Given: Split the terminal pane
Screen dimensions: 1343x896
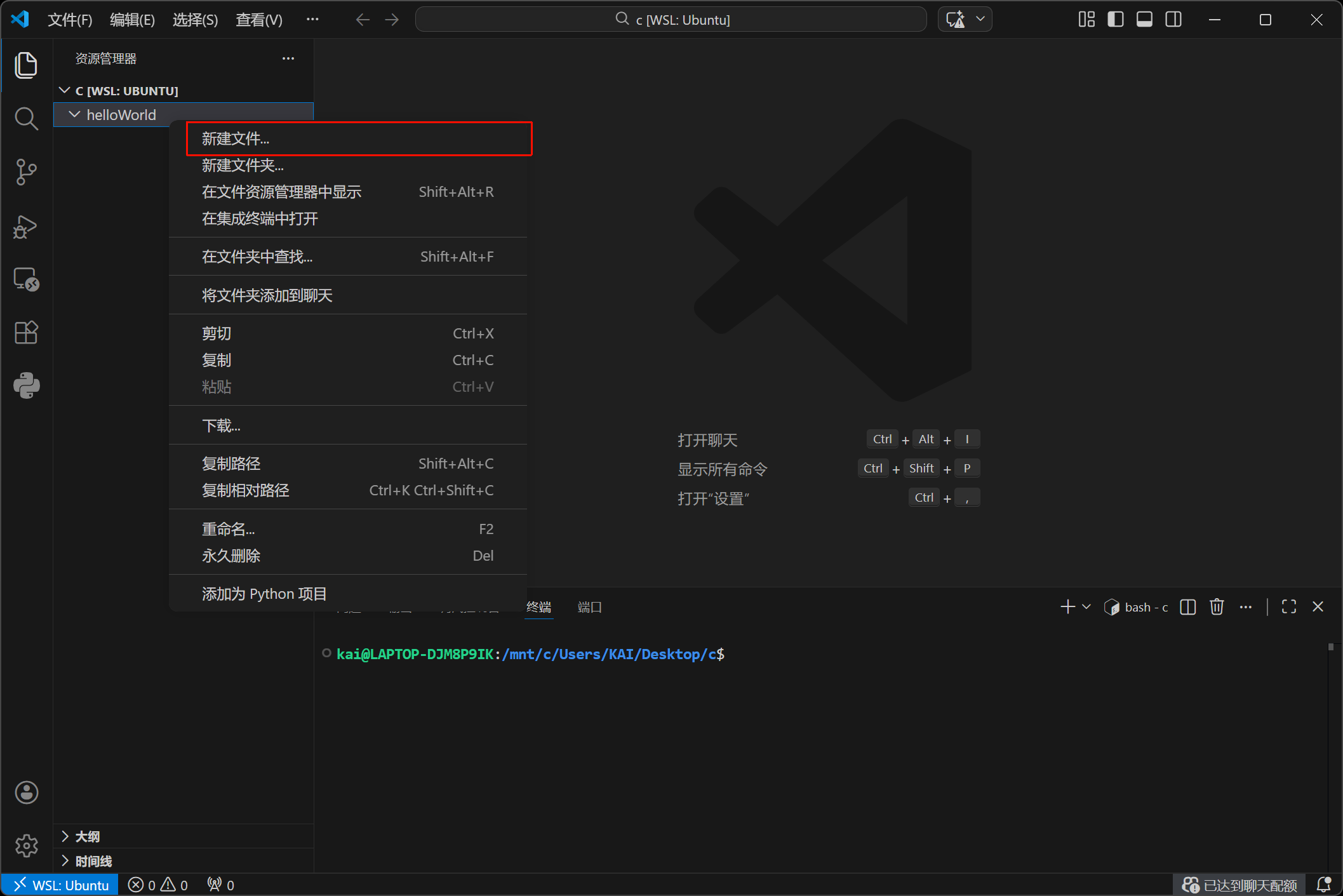Looking at the screenshot, I should tap(1187, 607).
